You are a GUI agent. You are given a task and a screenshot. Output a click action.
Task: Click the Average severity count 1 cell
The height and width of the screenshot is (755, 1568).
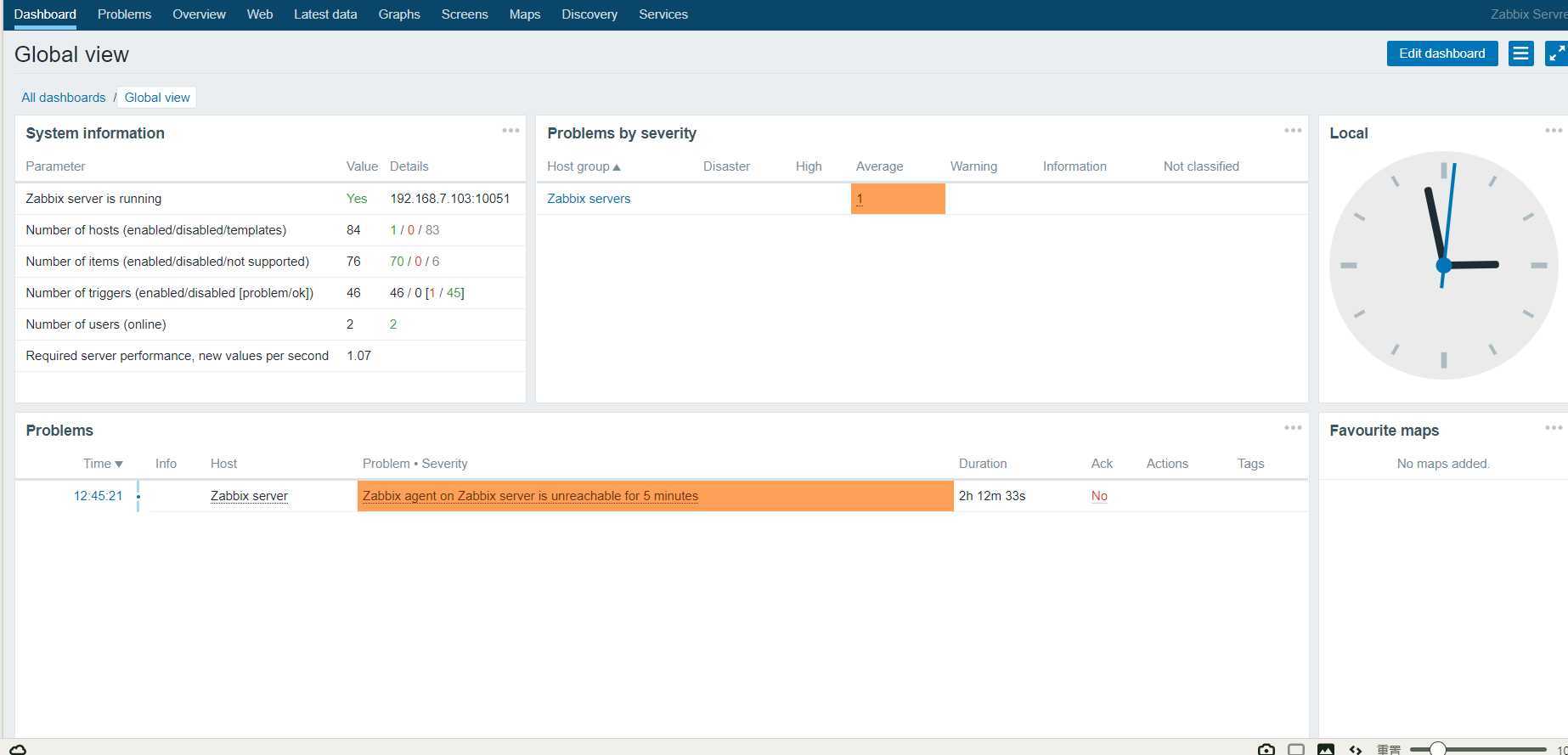898,199
